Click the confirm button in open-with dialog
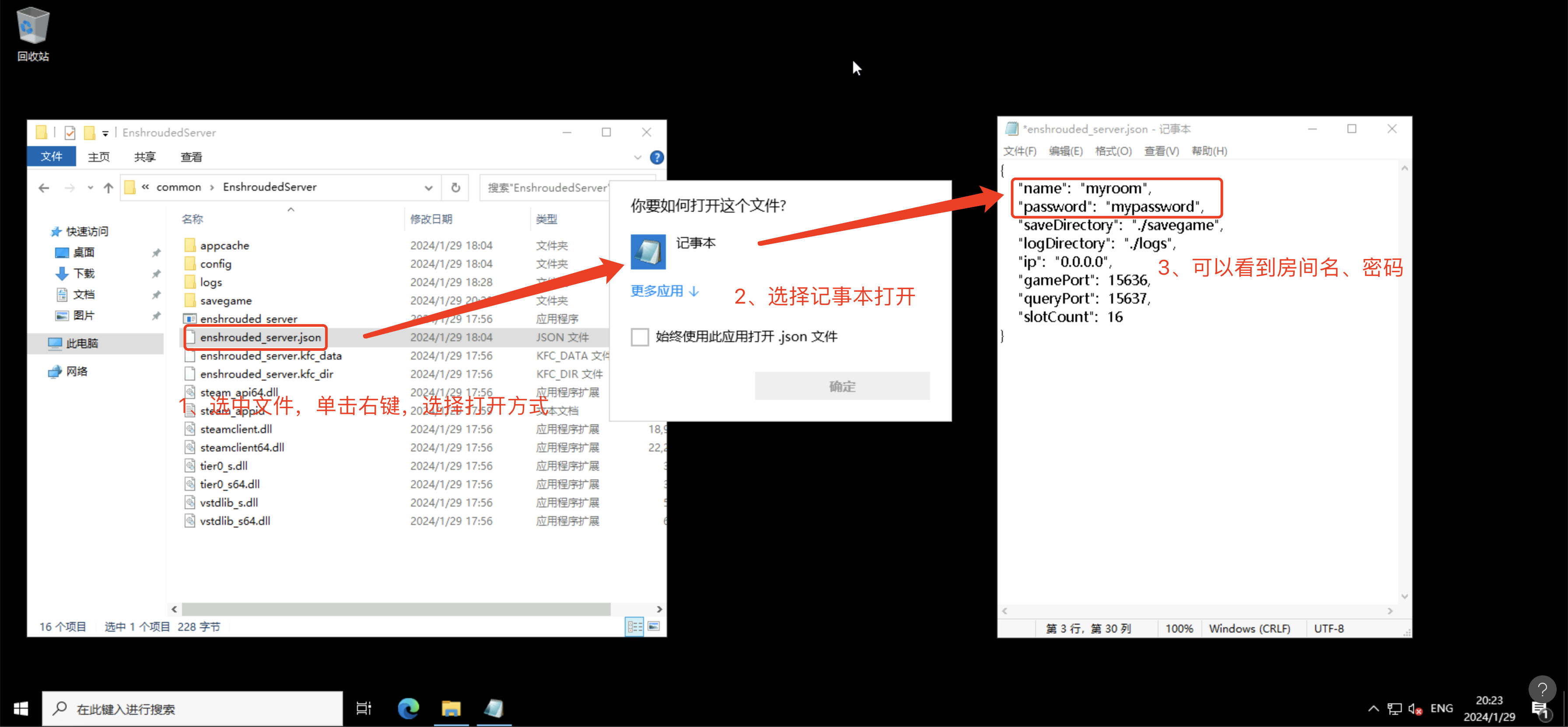 click(x=842, y=386)
